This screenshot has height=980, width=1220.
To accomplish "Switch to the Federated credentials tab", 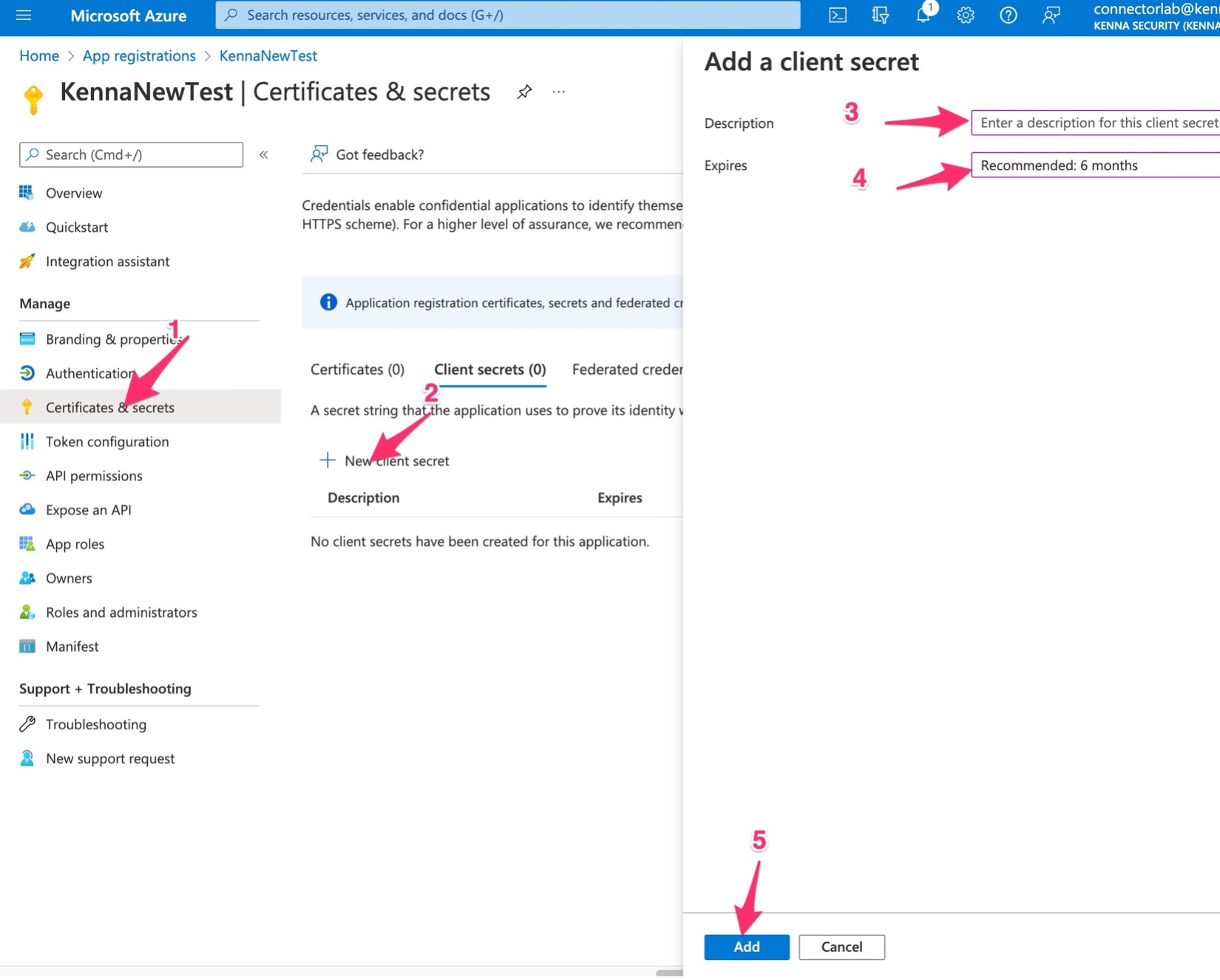I will pyautogui.click(x=627, y=369).
